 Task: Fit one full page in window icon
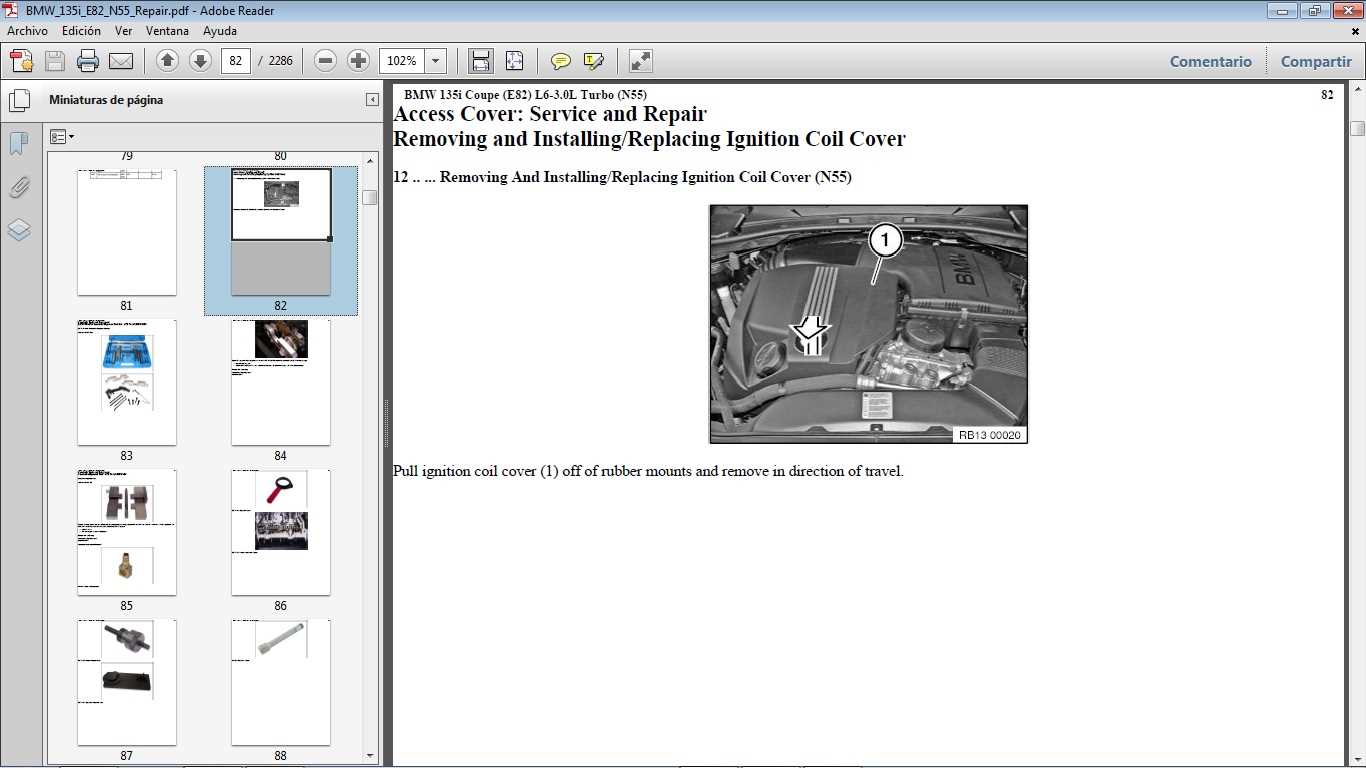tap(514, 61)
